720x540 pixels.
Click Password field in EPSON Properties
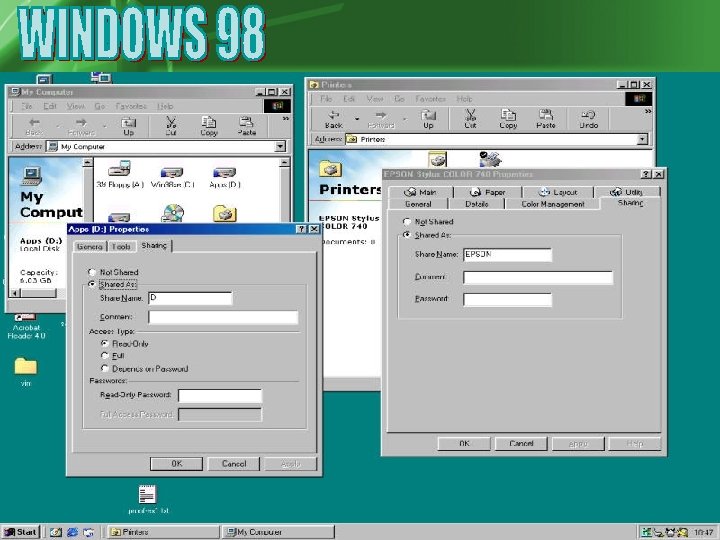tap(507, 299)
